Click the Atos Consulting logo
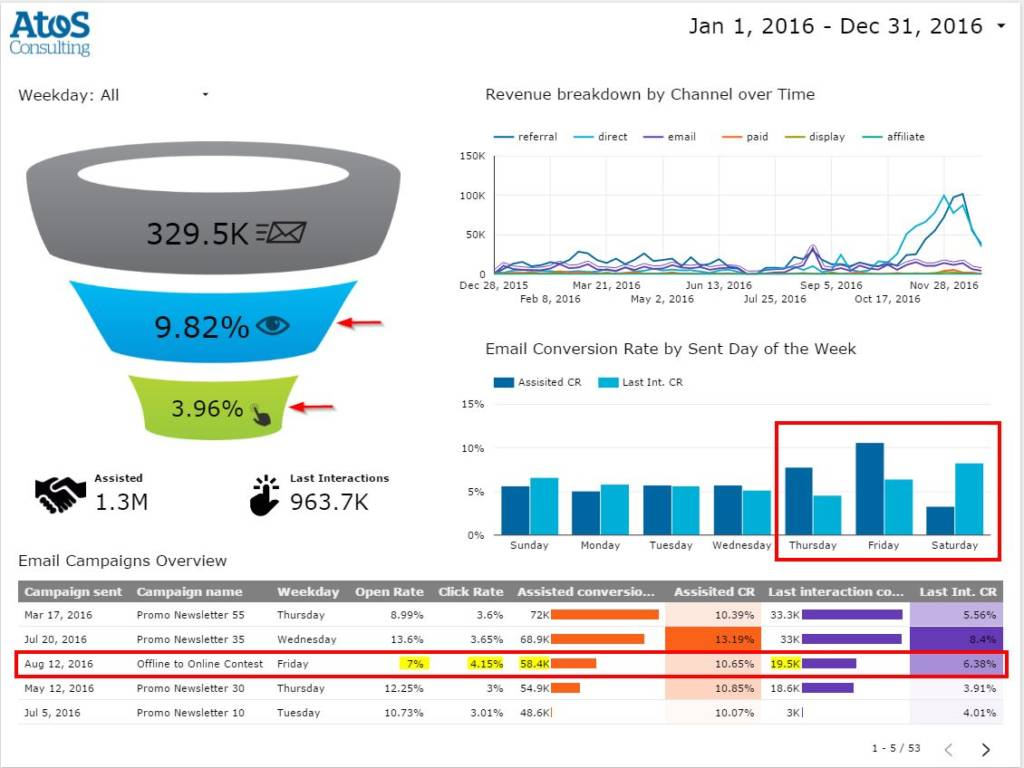This screenshot has height=768, width=1024. tap(50, 33)
